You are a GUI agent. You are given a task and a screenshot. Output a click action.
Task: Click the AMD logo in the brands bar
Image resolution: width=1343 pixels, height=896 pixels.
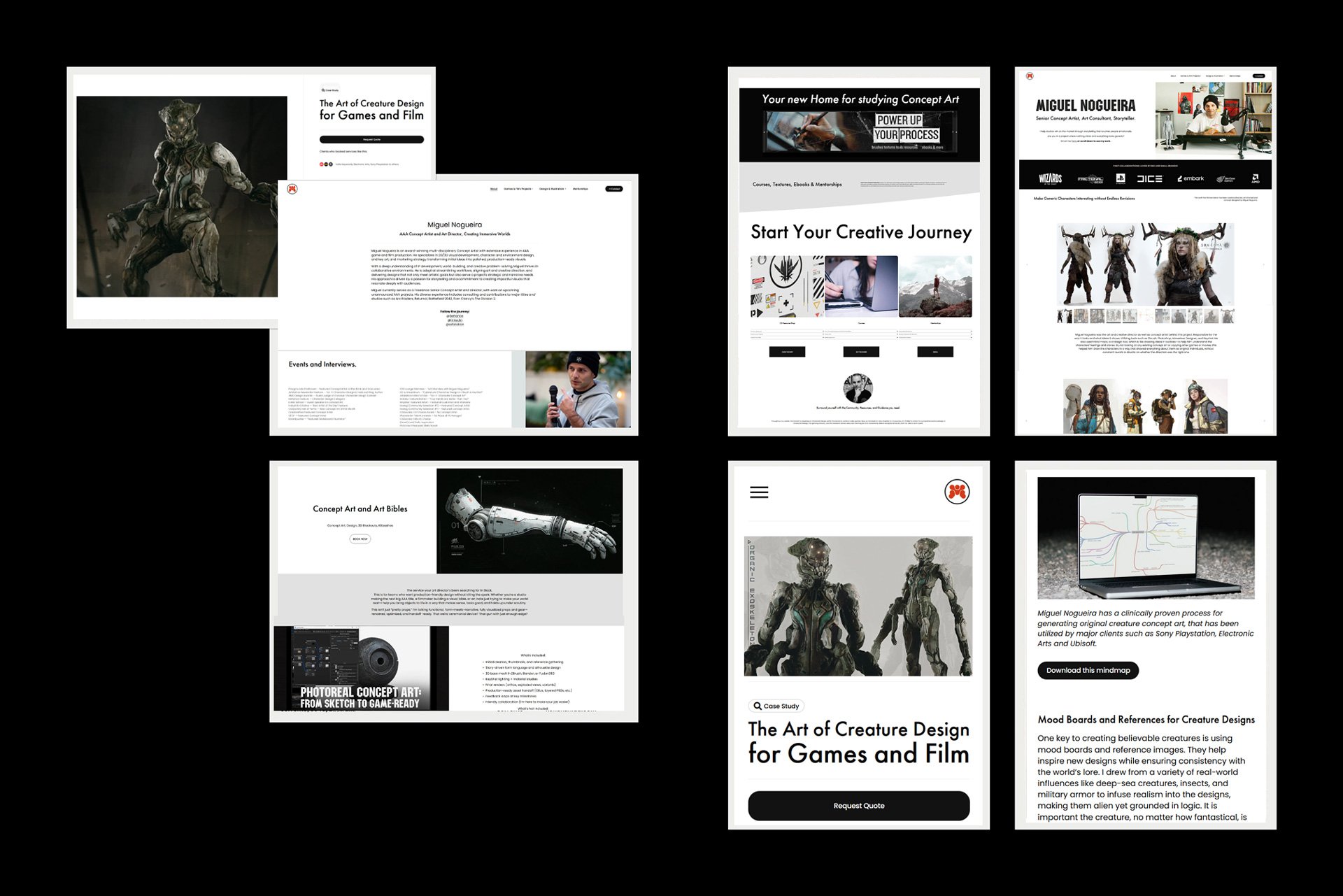[1255, 179]
